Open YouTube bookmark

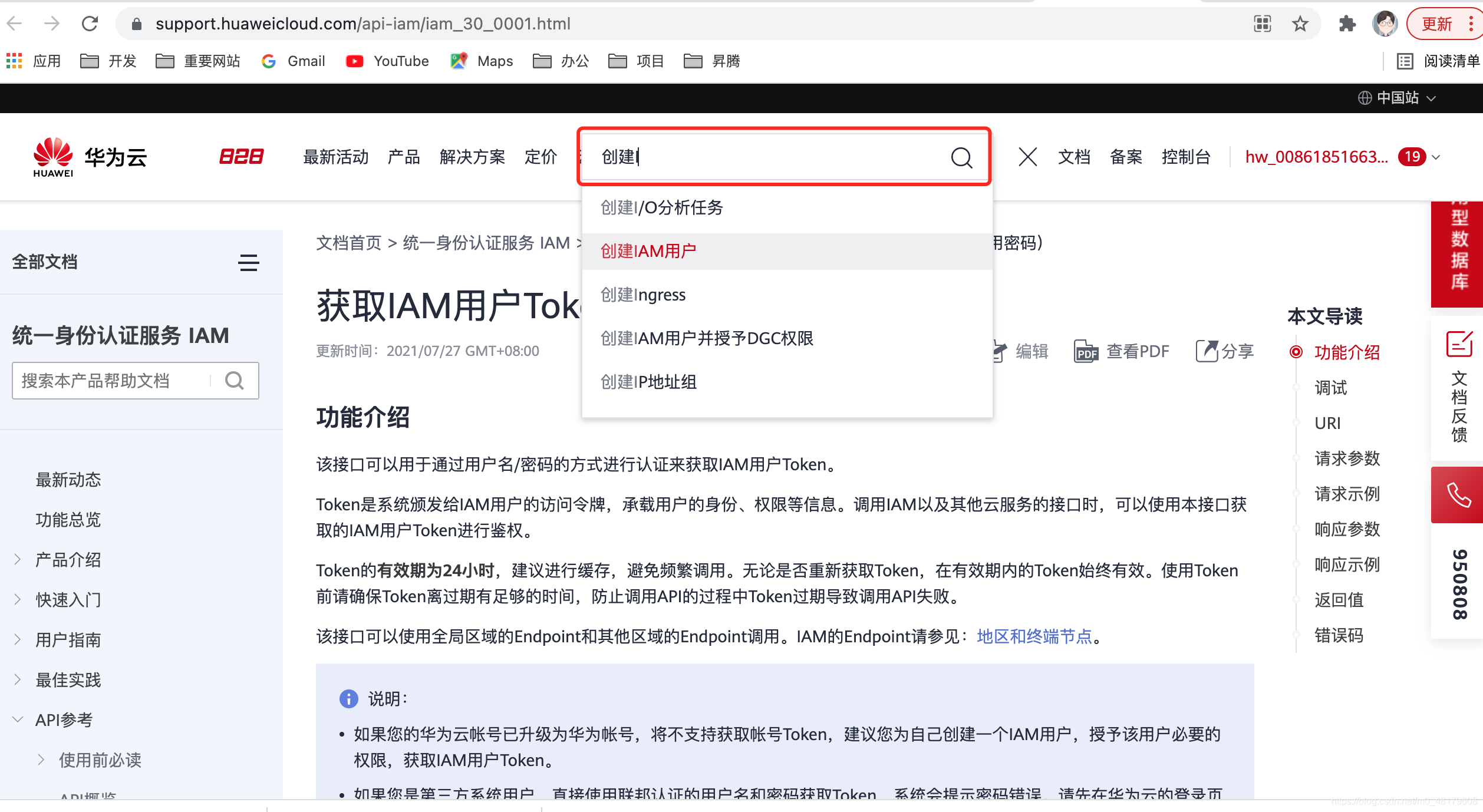tap(387, 61)
